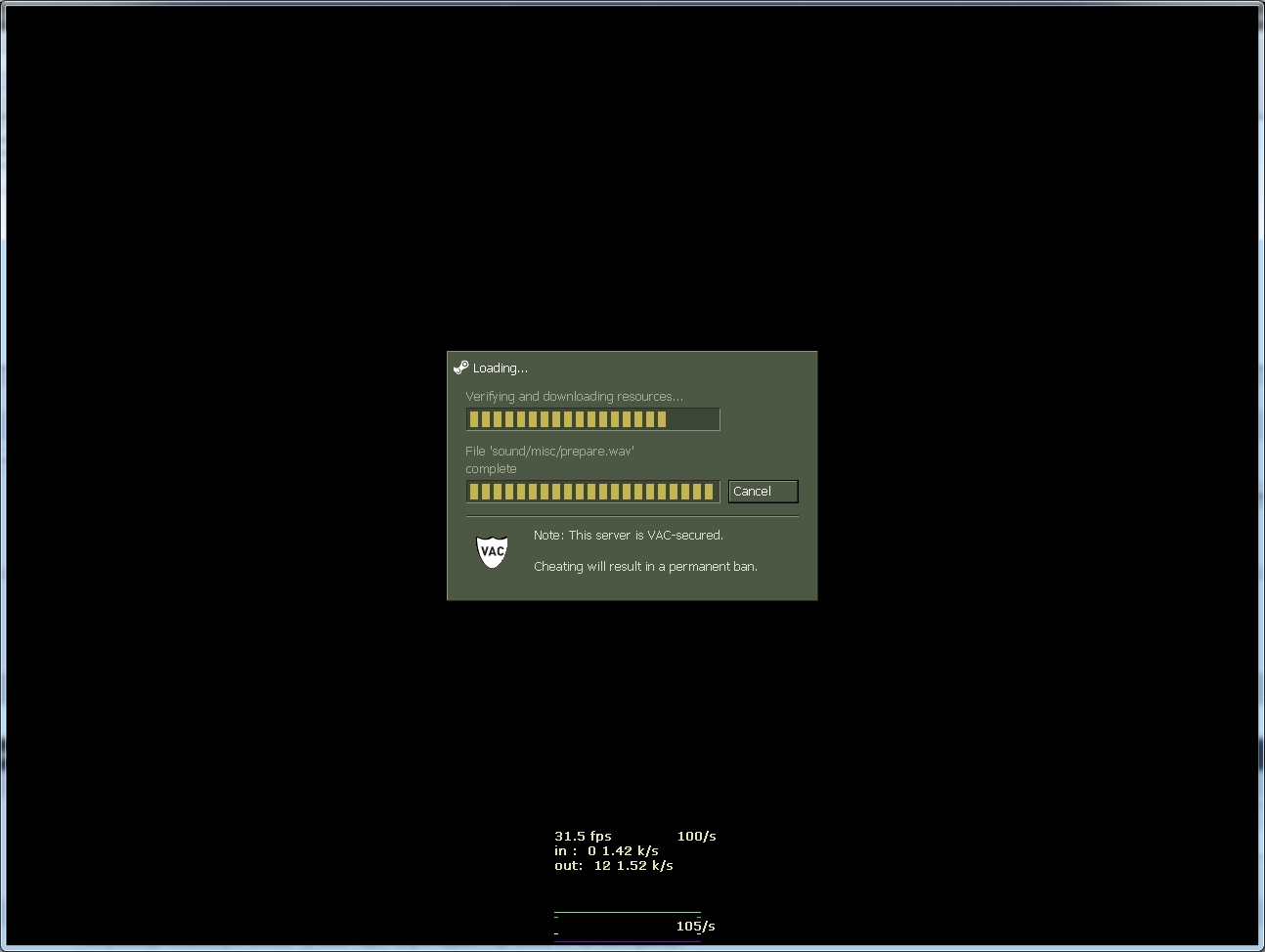Screen dimensions: 1265x952
Task: Click the VAC shield icon
Action: 492,551
